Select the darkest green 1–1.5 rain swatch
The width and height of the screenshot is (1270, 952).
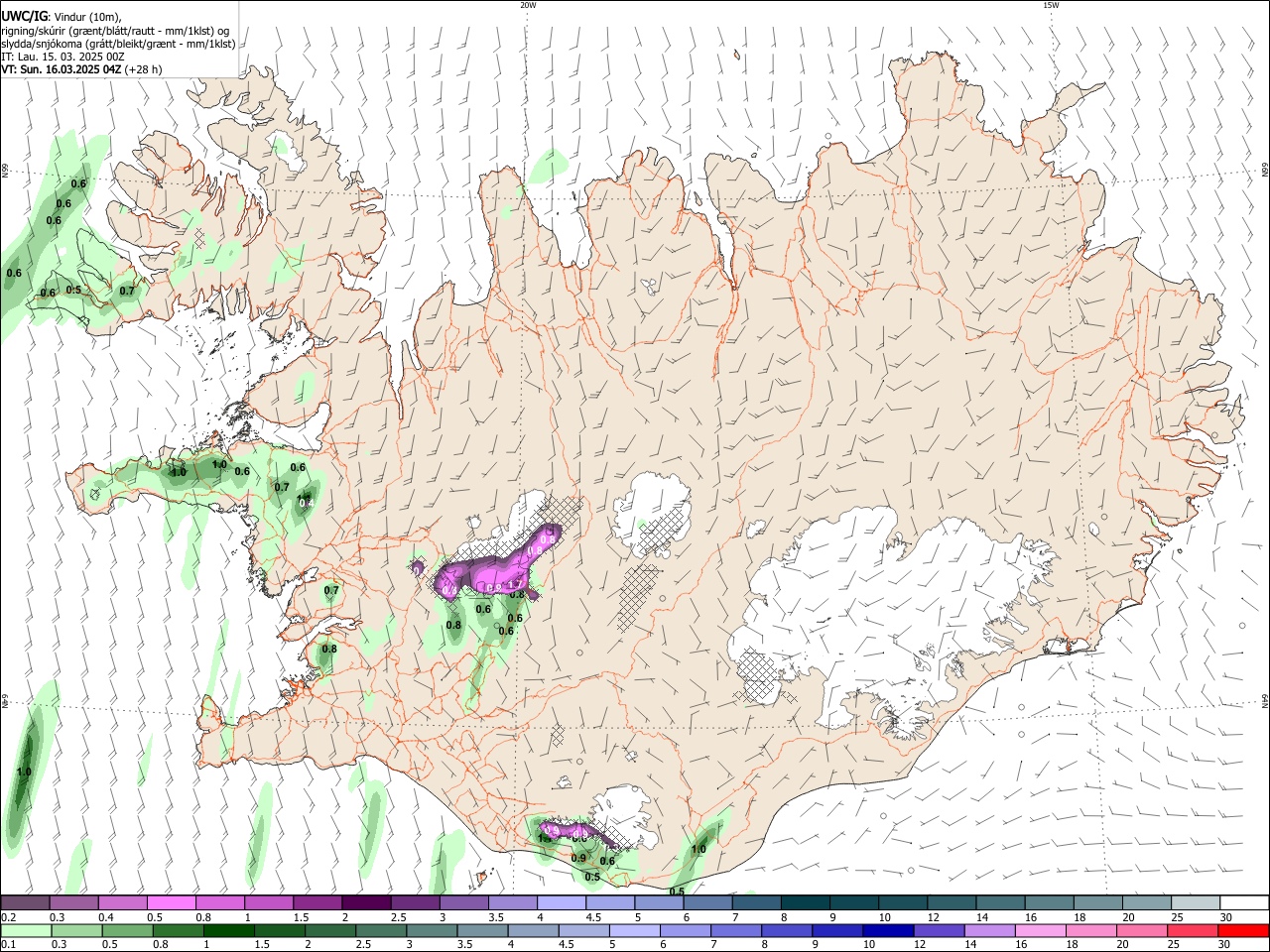click(229, 931)
